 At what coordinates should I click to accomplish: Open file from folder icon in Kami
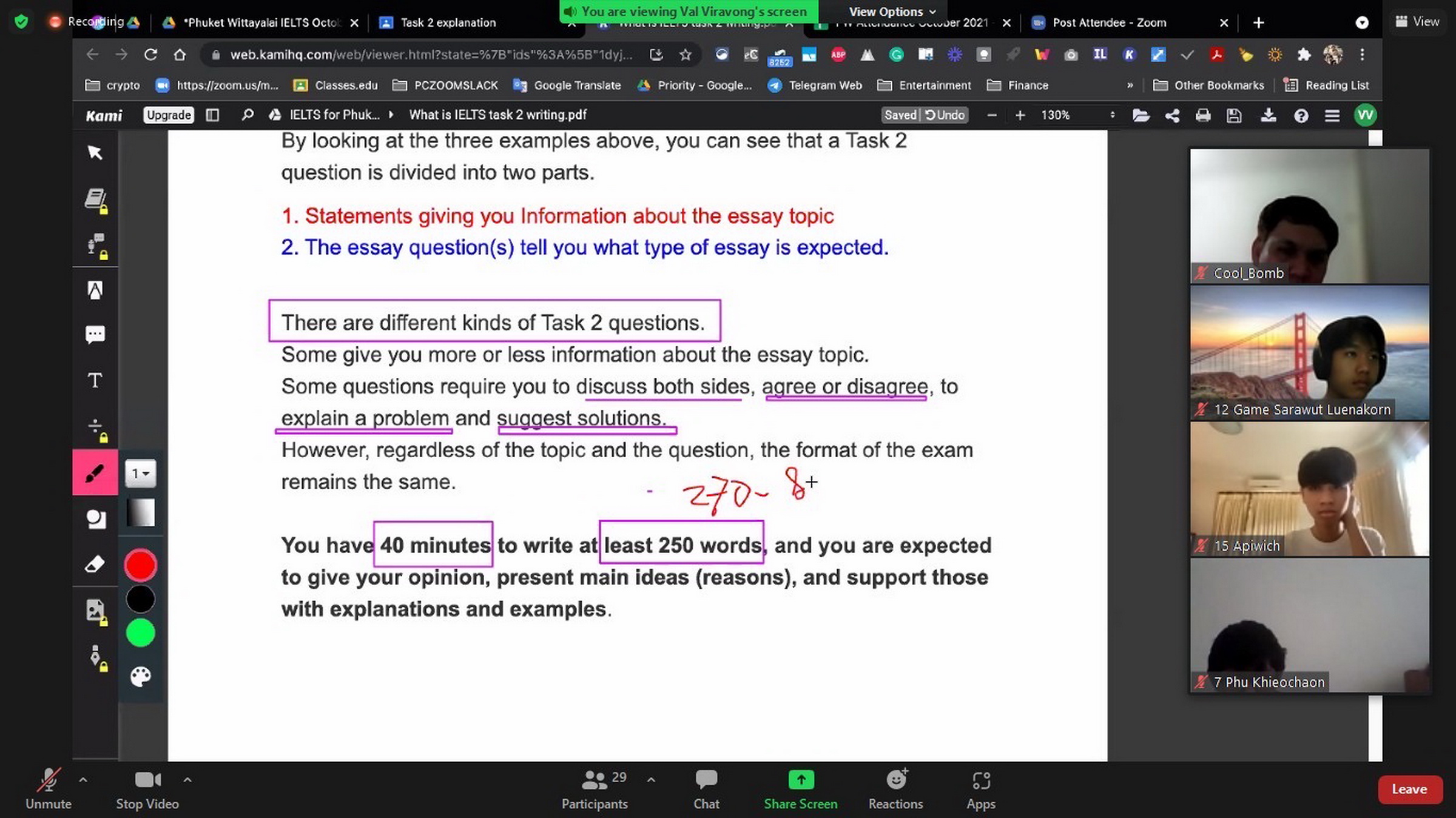pos(1141,115)
